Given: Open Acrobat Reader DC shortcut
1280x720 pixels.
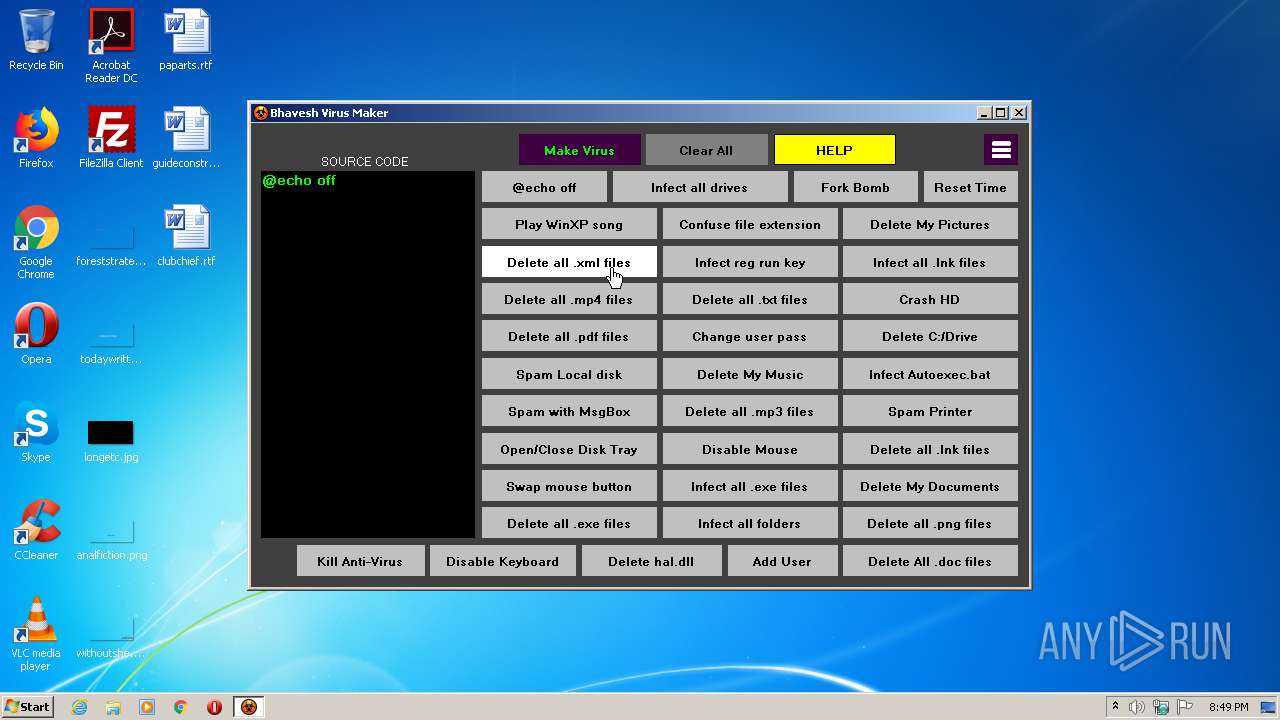Looking at the screenshot, I should [111, 46].
